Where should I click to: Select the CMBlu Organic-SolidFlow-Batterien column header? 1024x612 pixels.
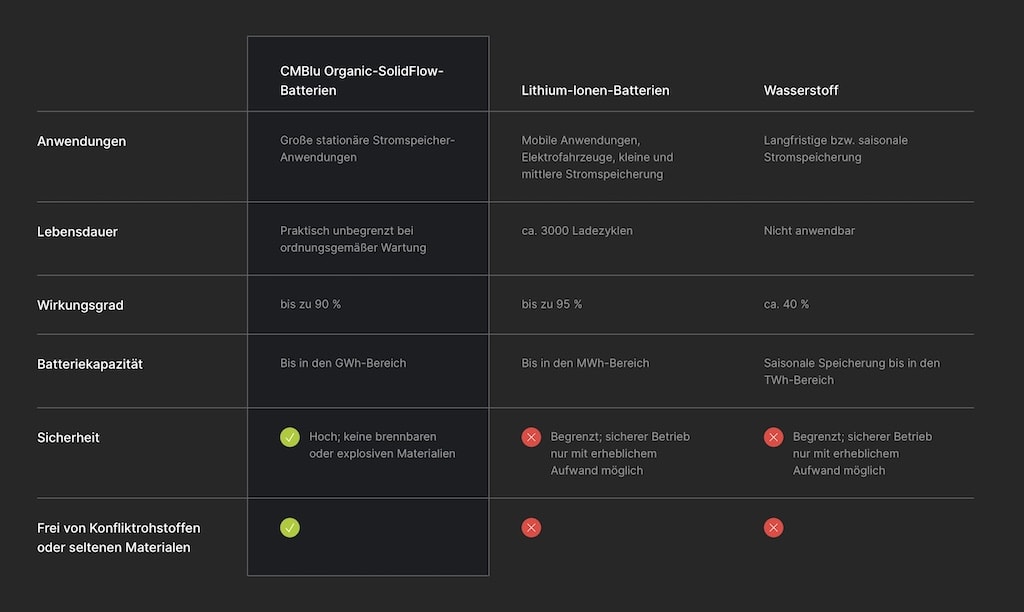click(x=362, y=80)
